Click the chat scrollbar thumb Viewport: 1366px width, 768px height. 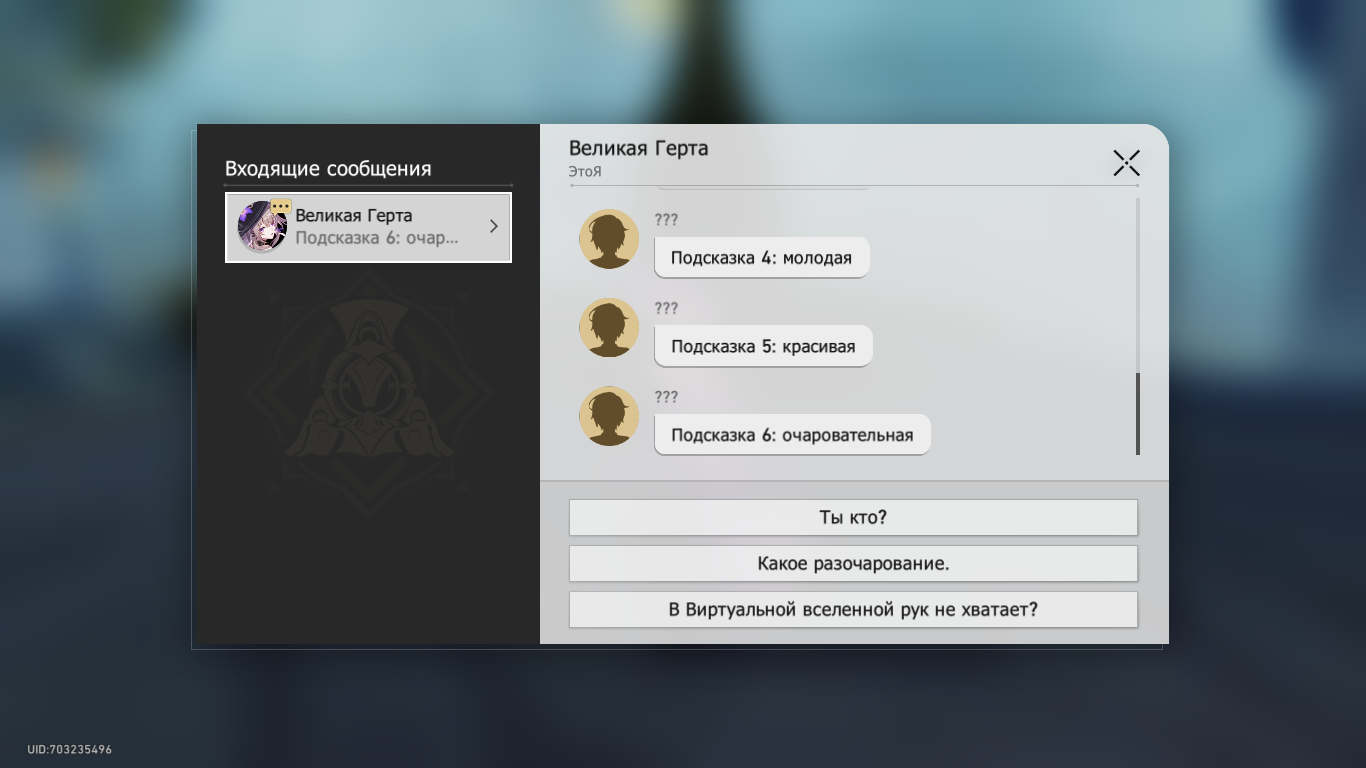[1137, 414]
